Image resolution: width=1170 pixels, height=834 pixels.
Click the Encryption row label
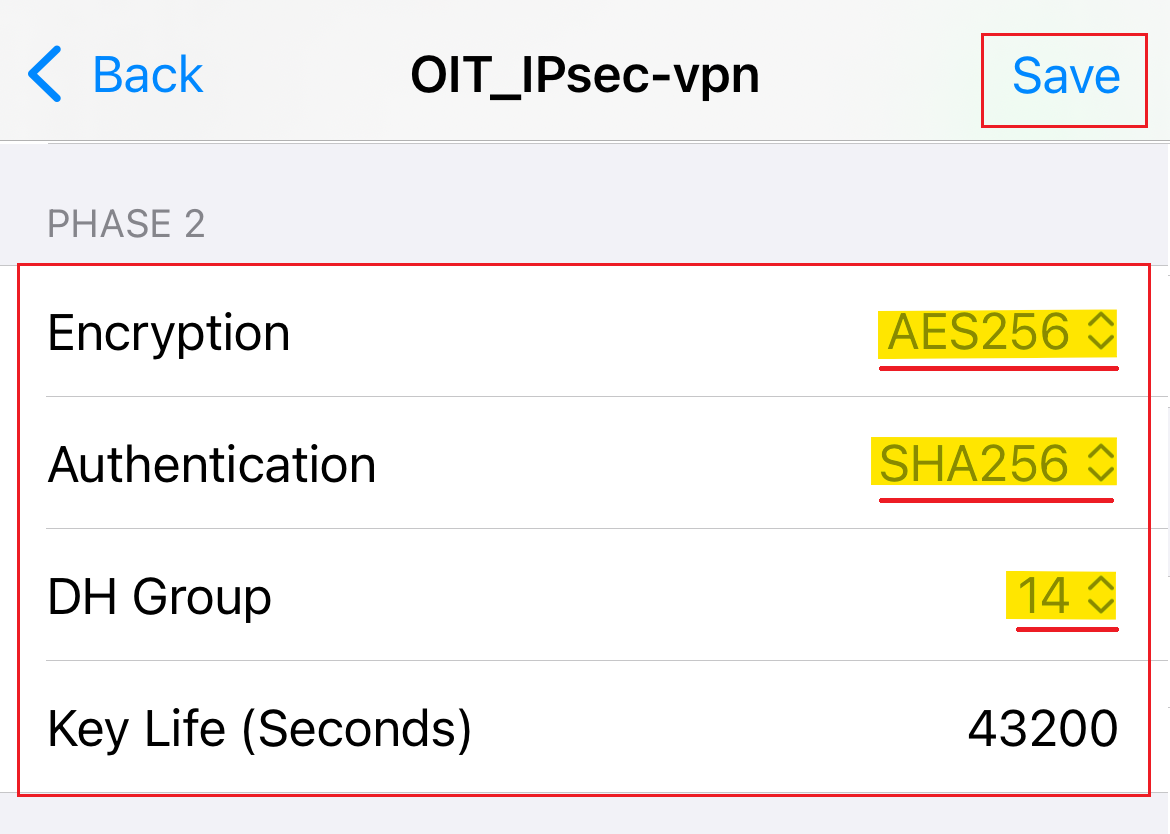point(169,333)
